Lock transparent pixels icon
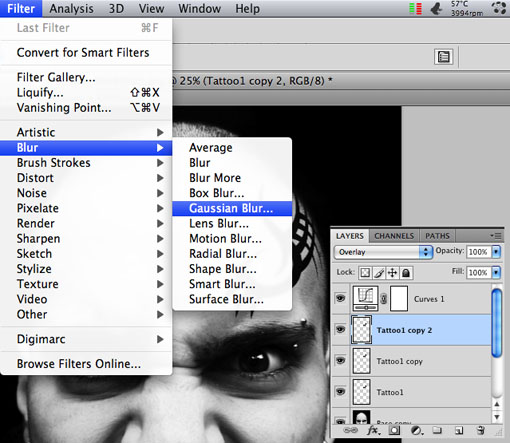Viewport: 510px width, 443px height. (365, 273)
